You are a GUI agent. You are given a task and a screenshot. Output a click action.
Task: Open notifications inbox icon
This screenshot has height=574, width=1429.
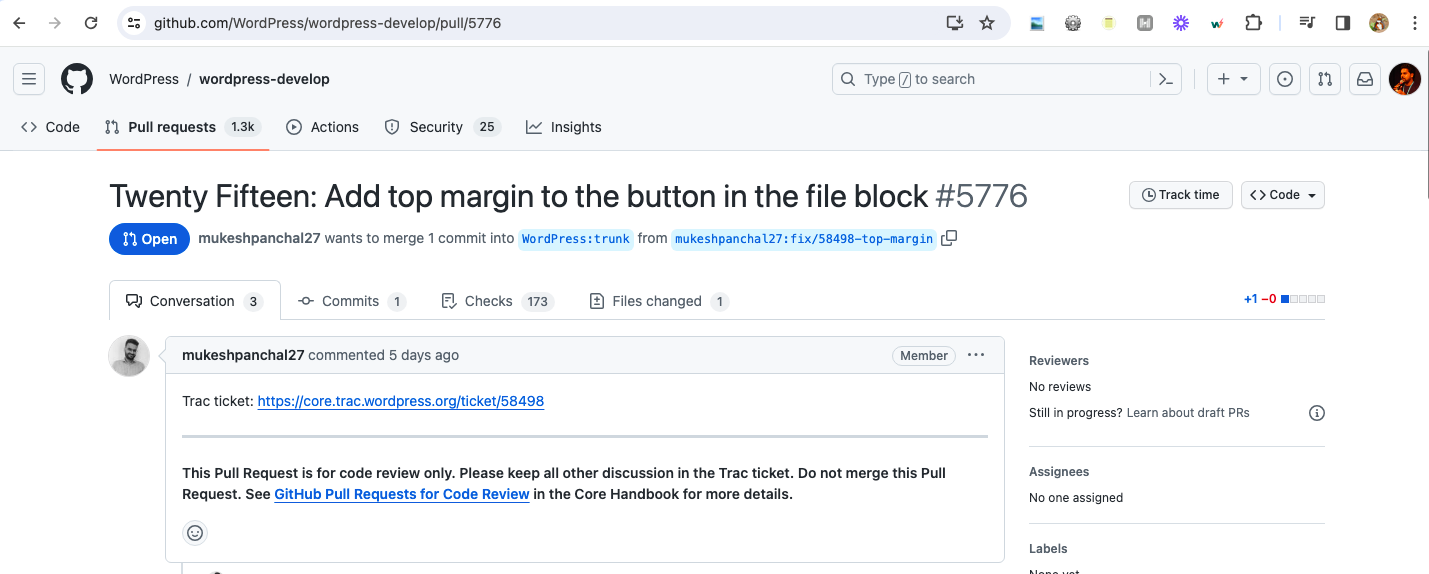(x=1365, y=79)
